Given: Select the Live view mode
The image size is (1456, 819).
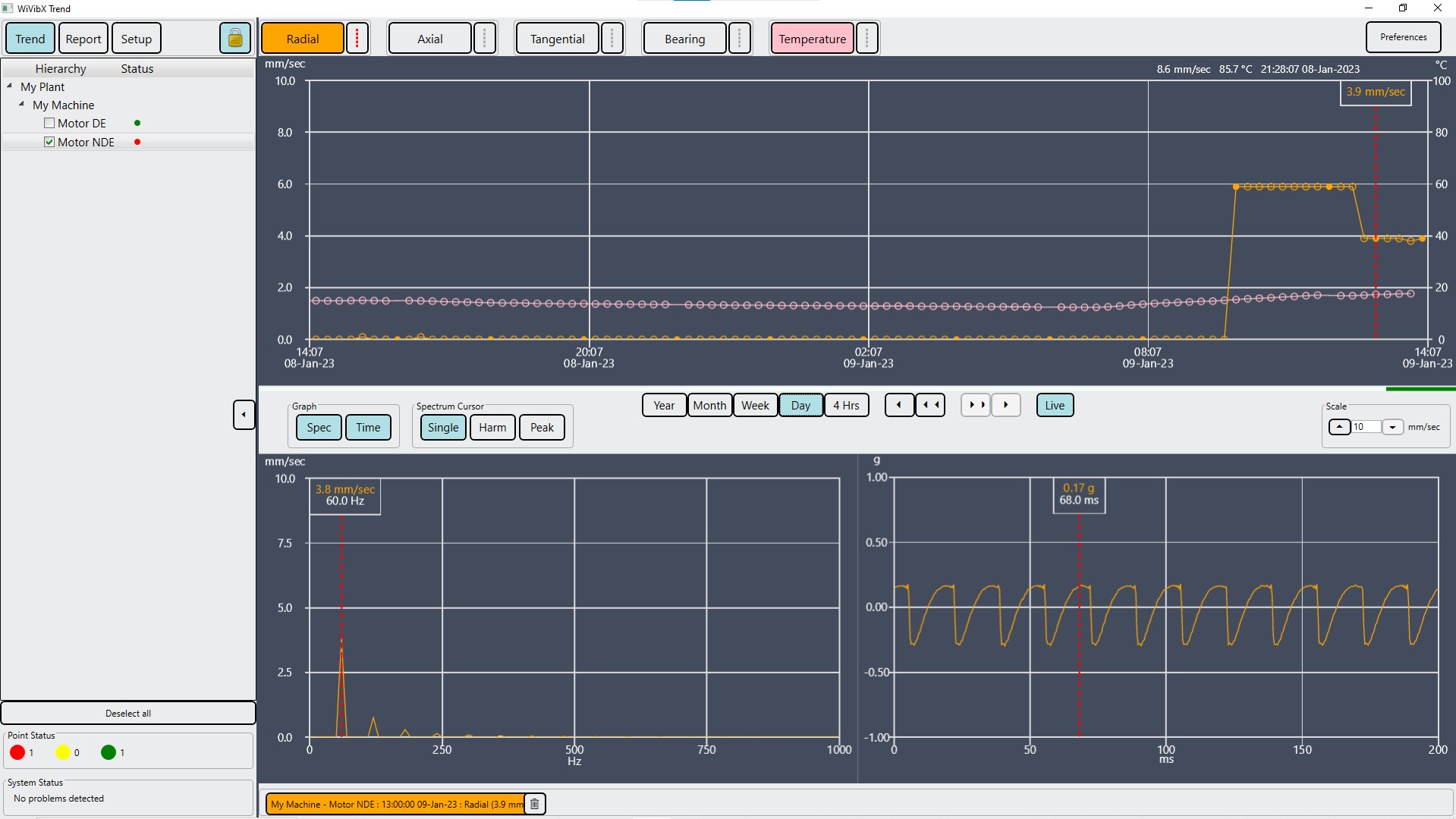Looking at the screenshot, I should click(x=1055, y=405).
